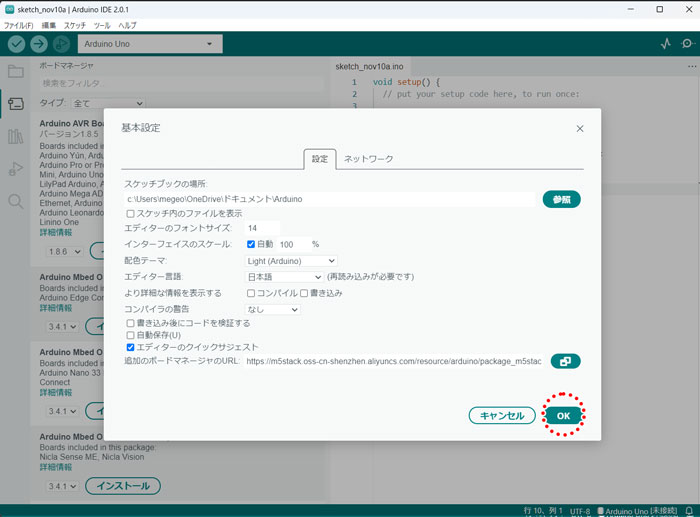Open 詳細情報 link under Arduino AVR Boards
This screenshot has width=700, height=517.
[56, 232]
